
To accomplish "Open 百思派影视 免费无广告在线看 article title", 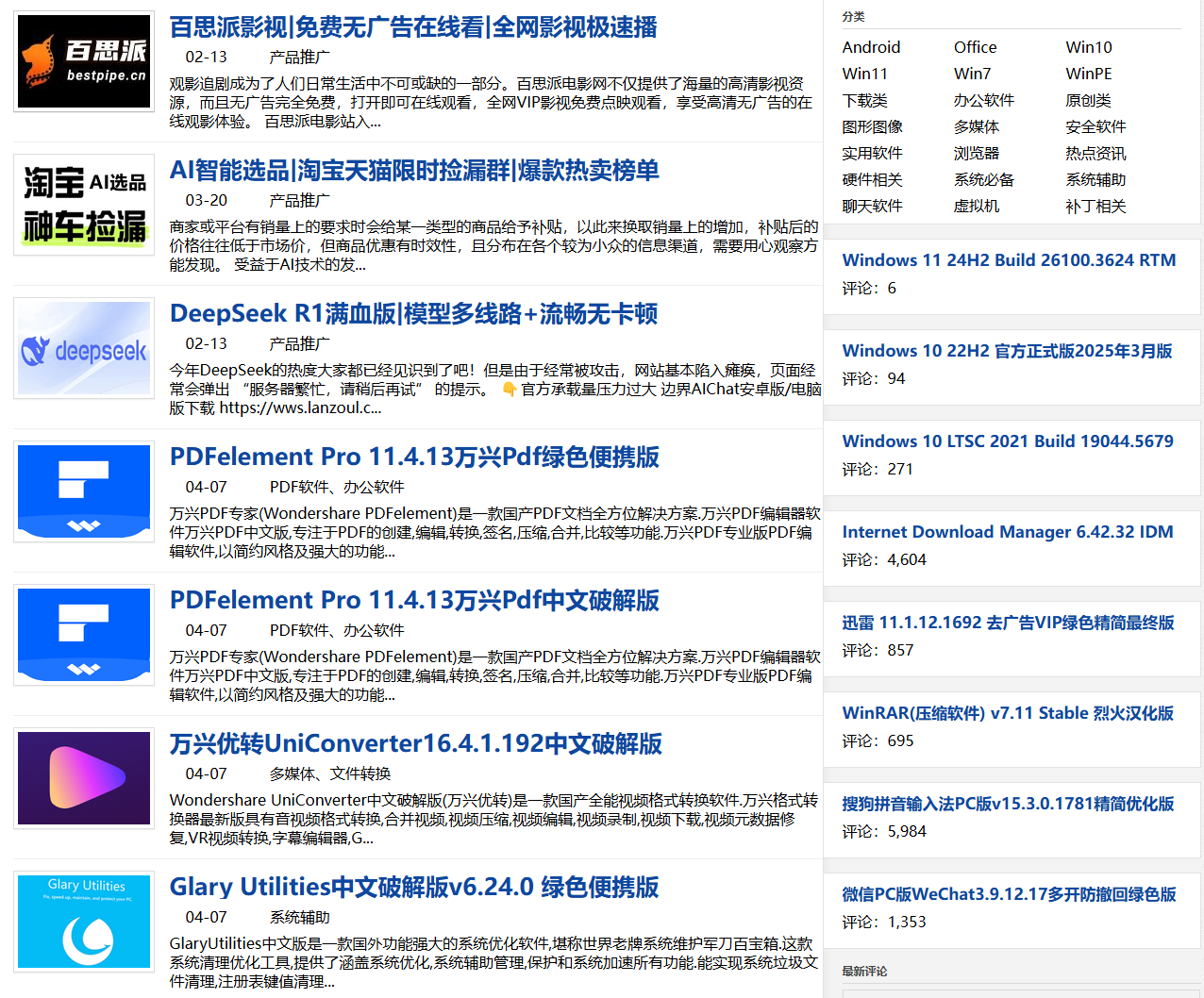I will (x=413, y=27).
